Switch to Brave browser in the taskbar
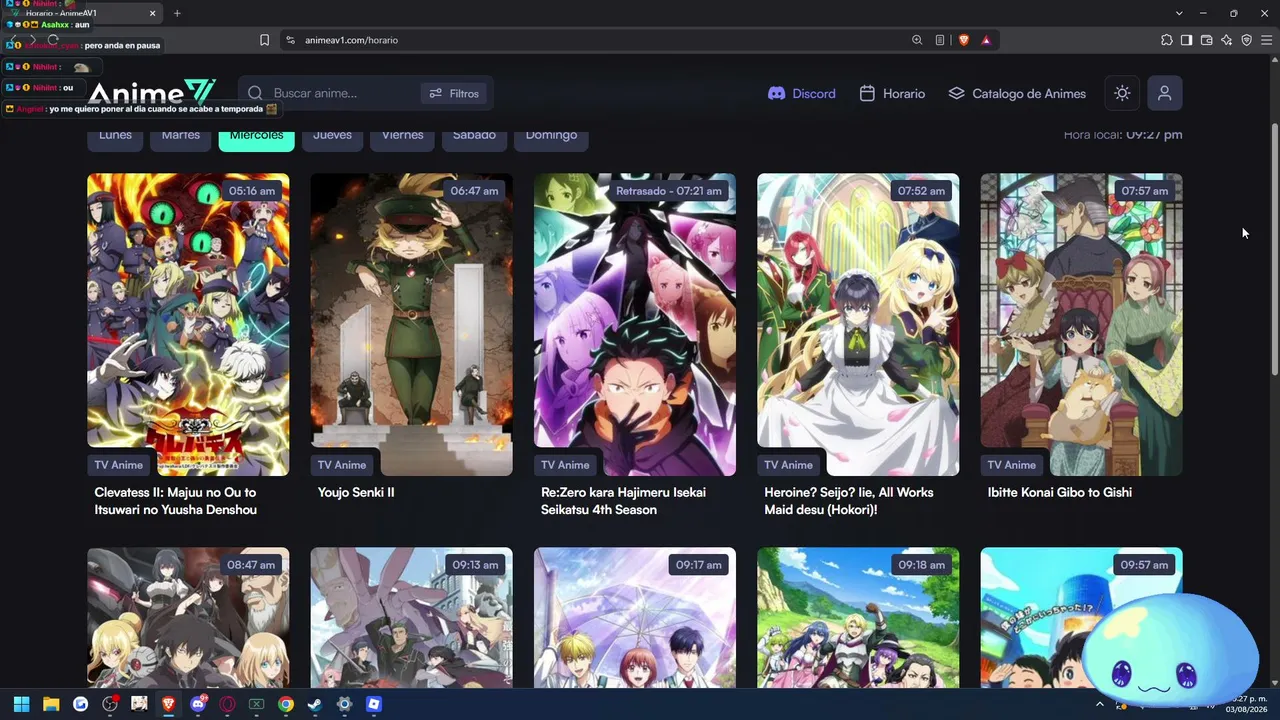The width and height of the screenshot is (1280, 720). click(x=169, y=704)
